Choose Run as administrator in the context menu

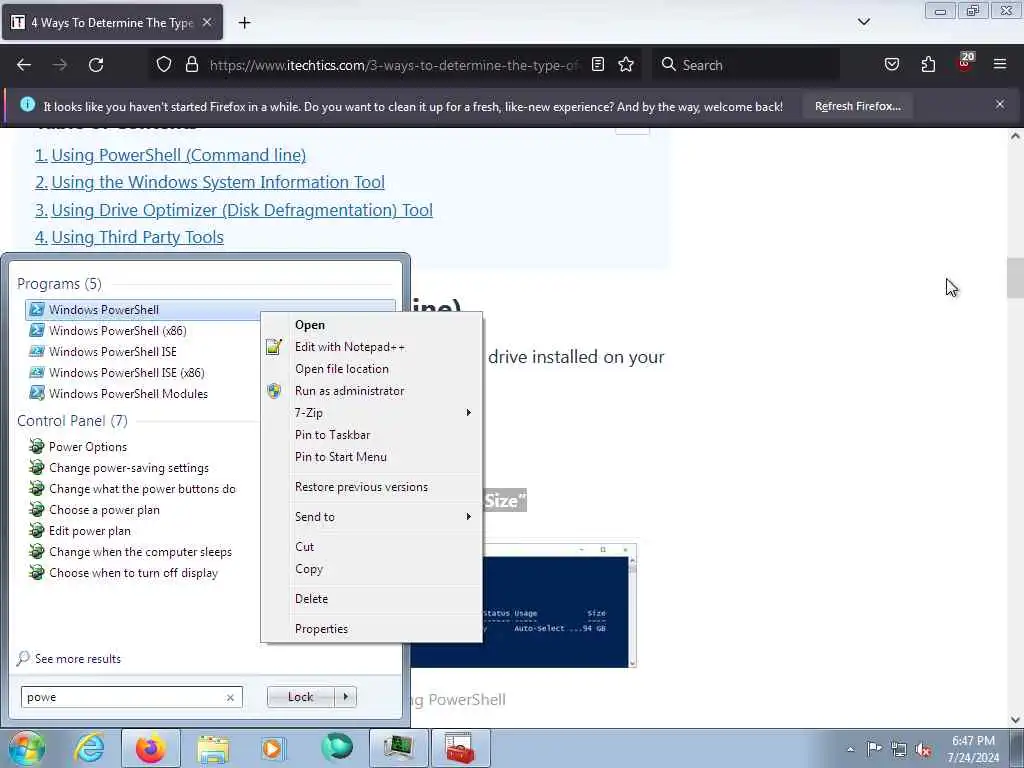point(372,391)
